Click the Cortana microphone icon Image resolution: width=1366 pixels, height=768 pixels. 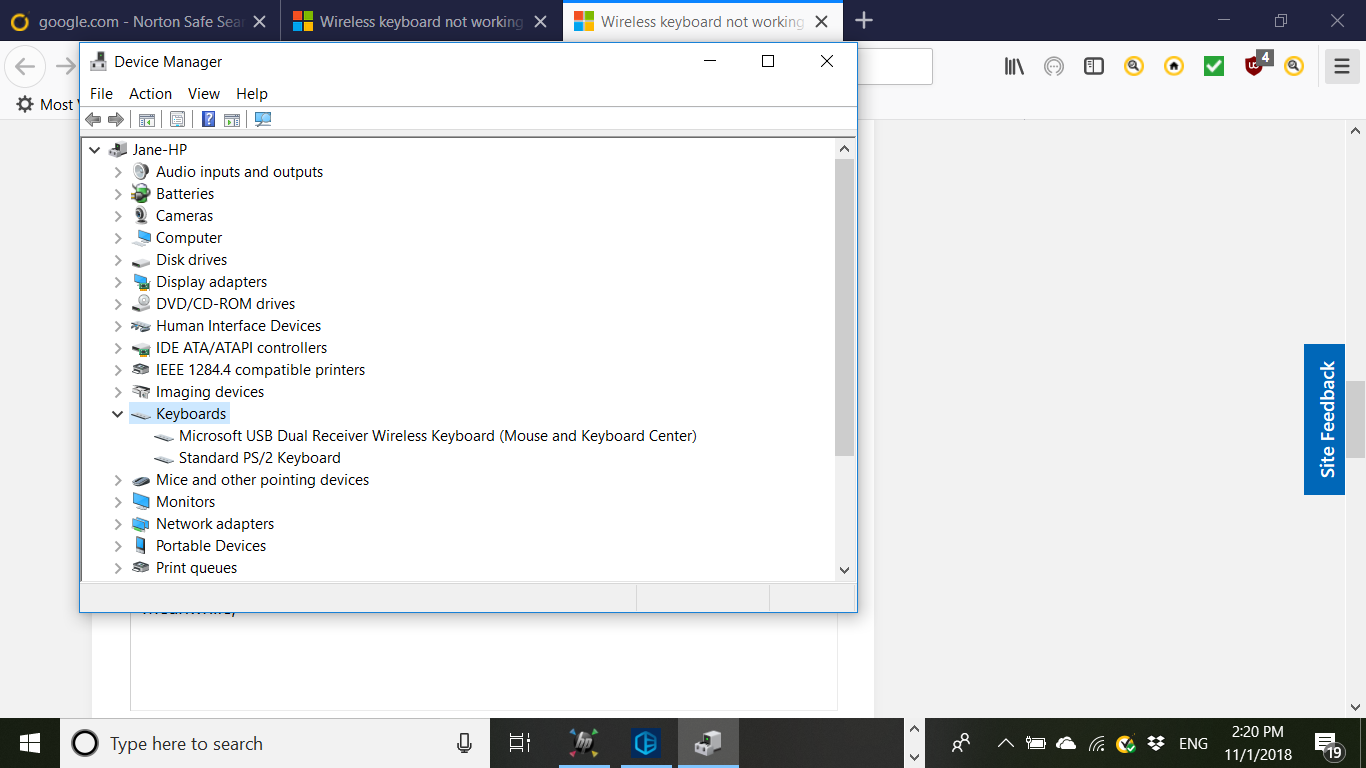(x=464, y=743)
